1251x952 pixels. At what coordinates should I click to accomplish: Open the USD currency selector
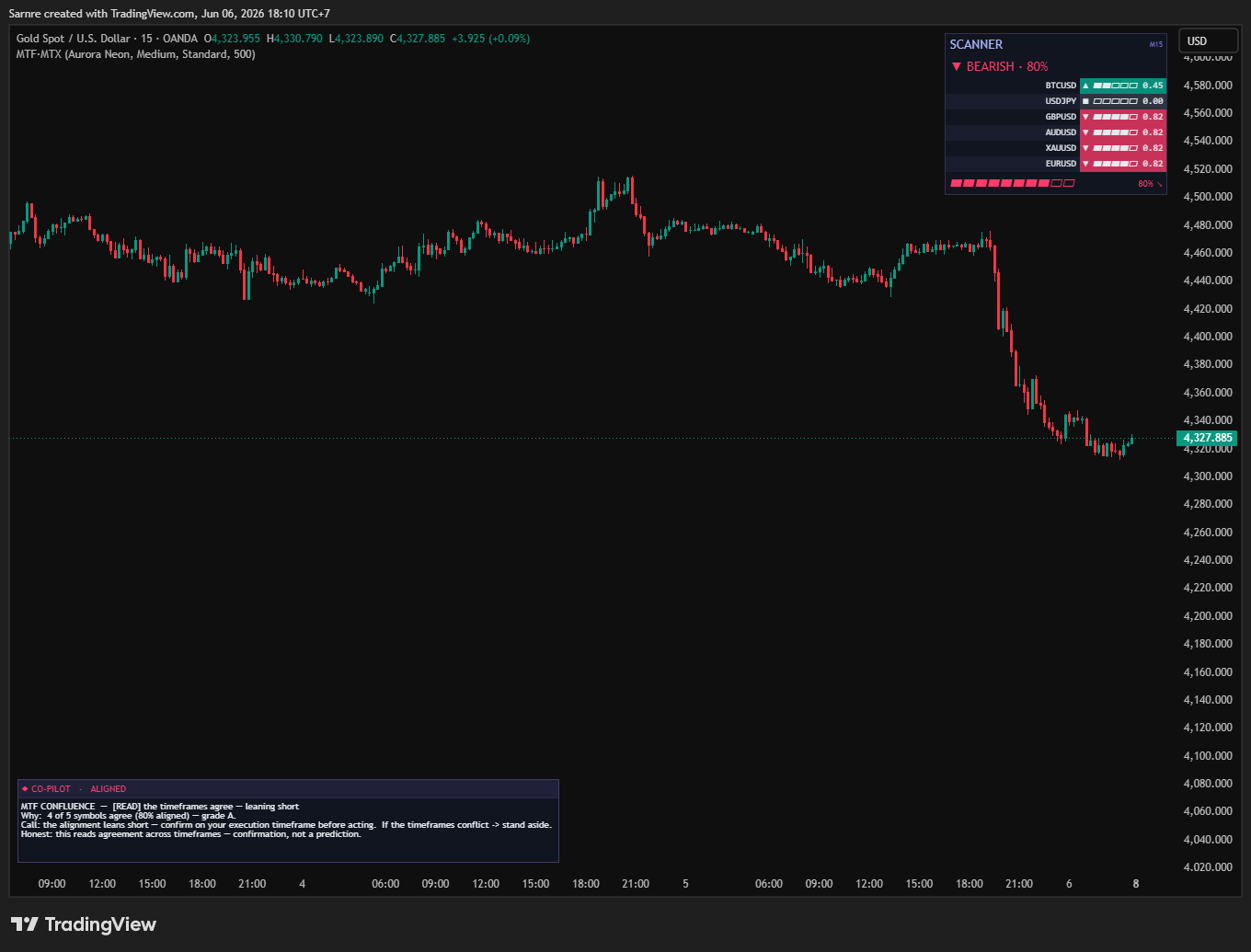coord(1208,40)
